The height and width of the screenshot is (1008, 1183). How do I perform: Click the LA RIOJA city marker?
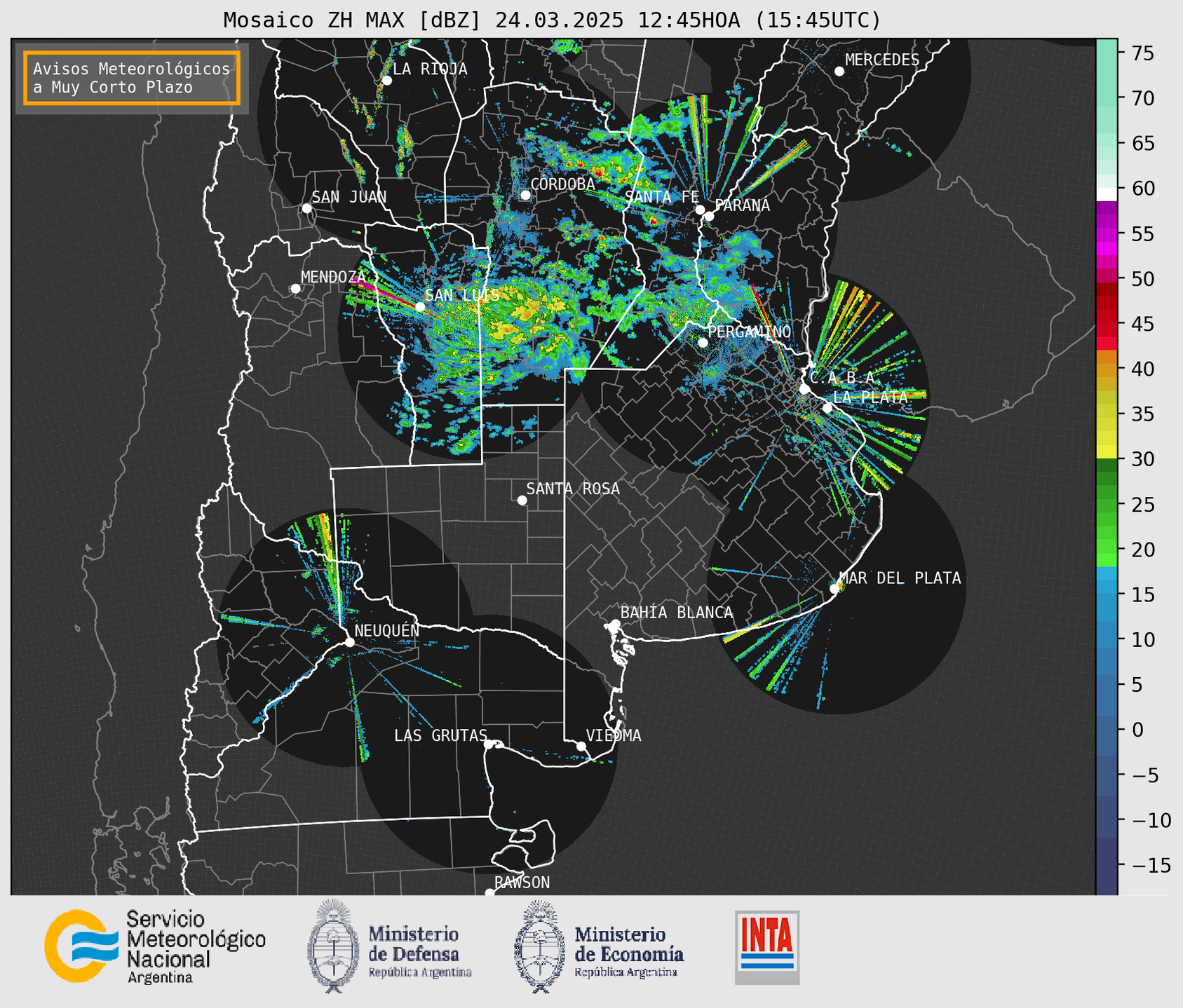(x=386, y=81)
